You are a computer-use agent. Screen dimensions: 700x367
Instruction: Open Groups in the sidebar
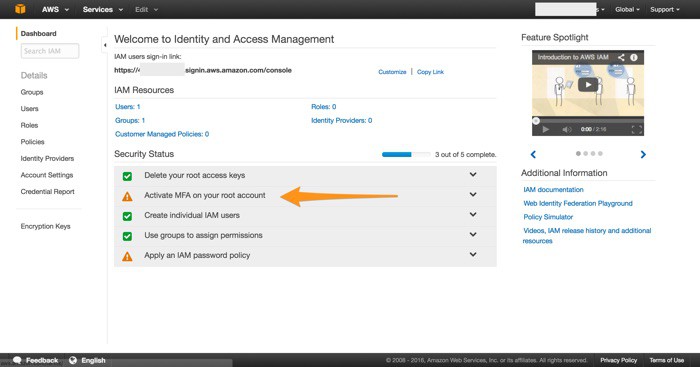pyautogui.click(x=32, y=92)
